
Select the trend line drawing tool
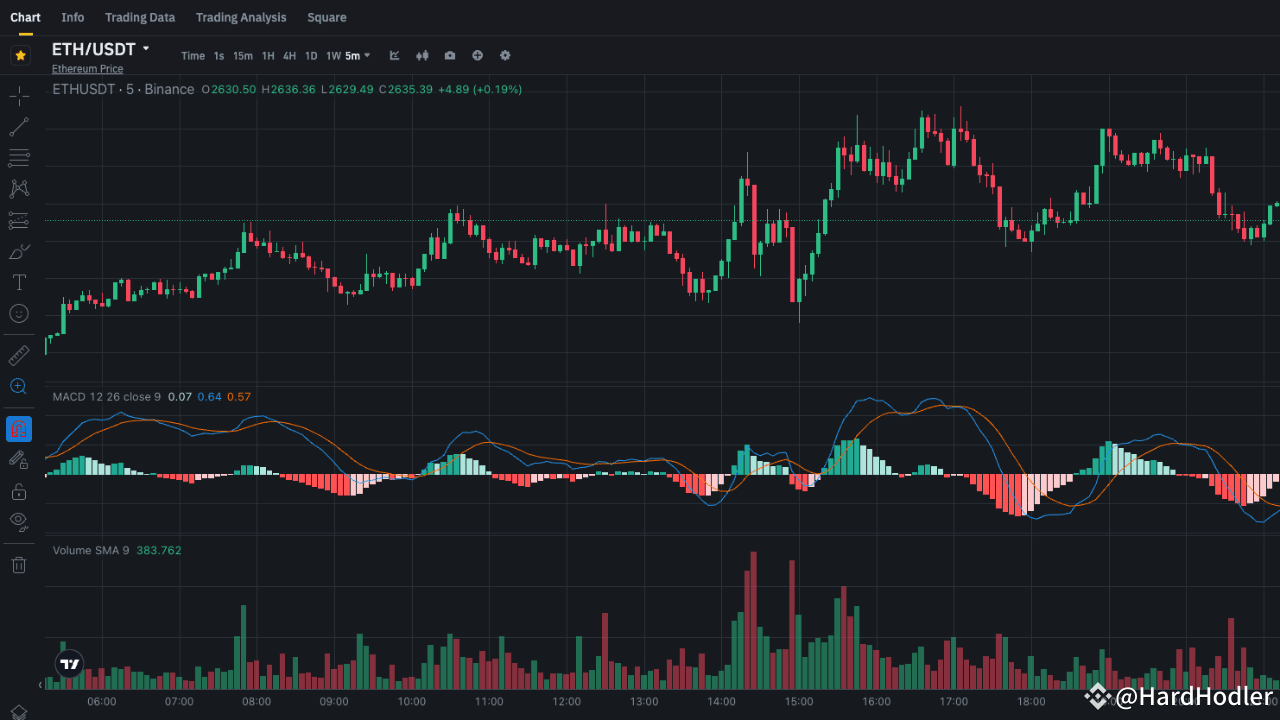pyautogui.click(x=18, y=125)
